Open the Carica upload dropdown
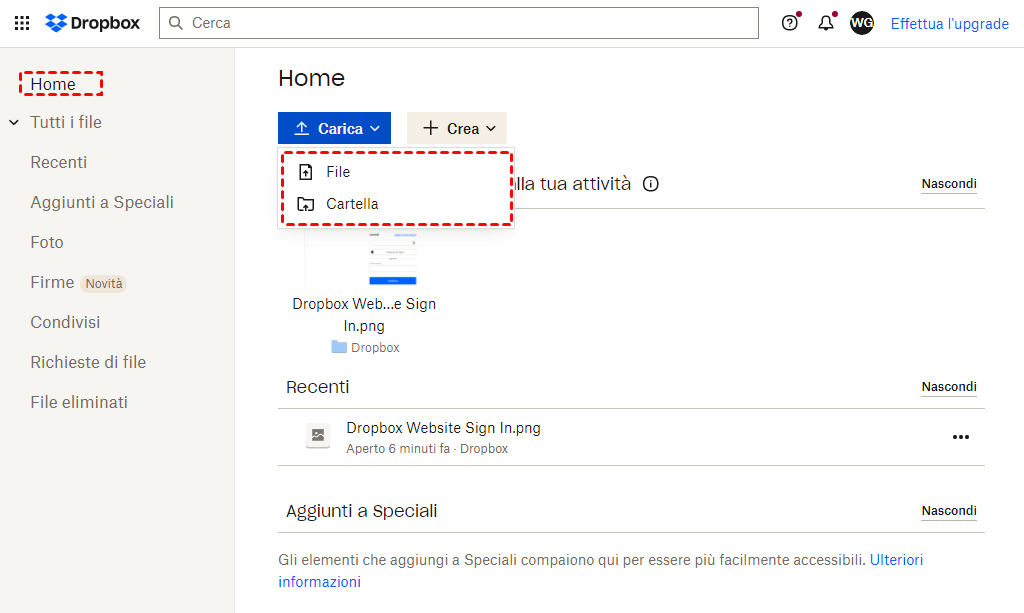The width and height of the screenshot is (1024, 613). click(x=334, y=128)
